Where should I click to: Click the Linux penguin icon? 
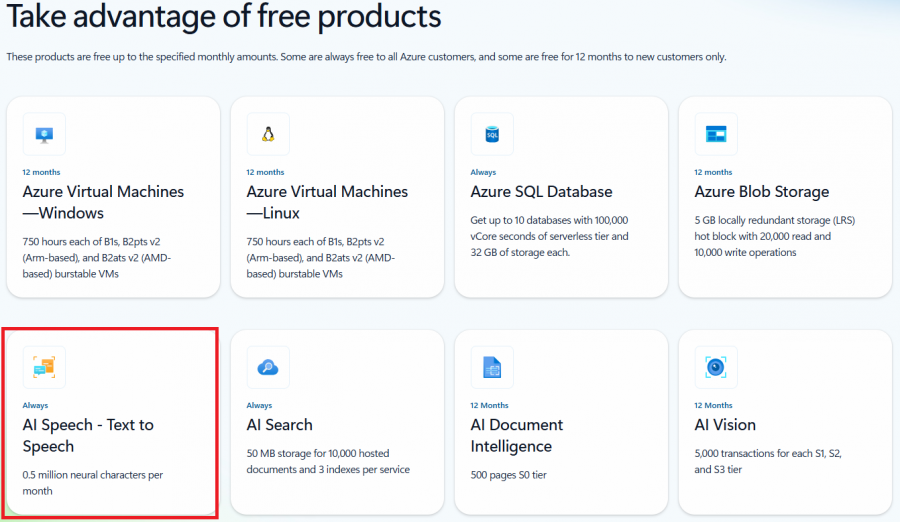click(x=268, y=134)
